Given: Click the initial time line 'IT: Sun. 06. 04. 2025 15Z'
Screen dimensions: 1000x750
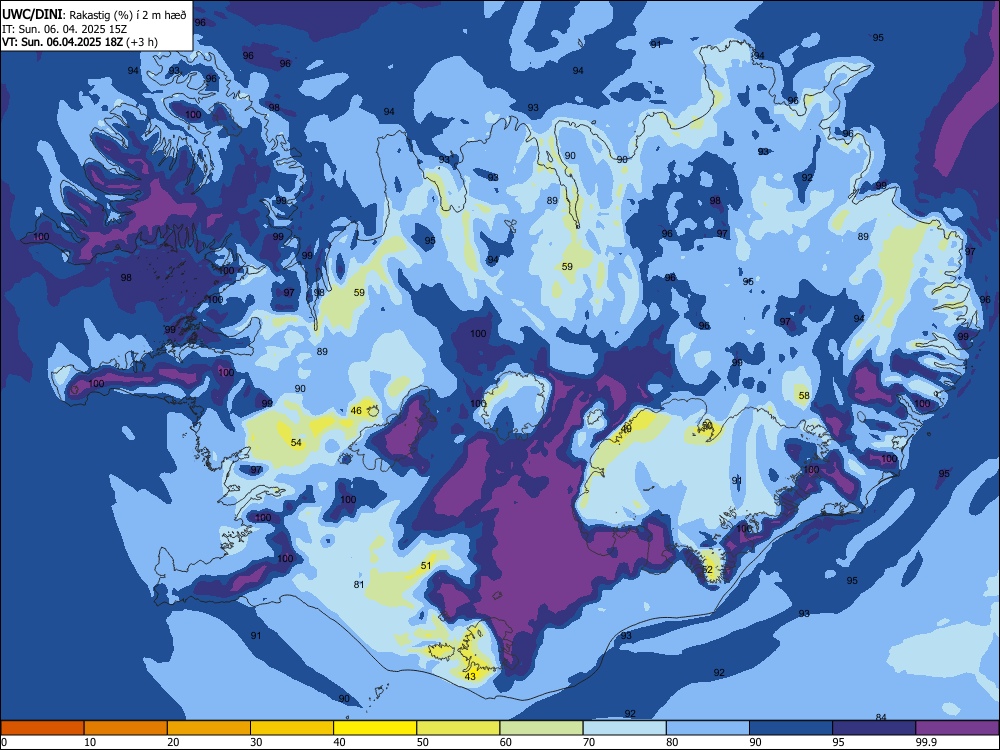Looking at the screenshot, I should coord(64,29).
